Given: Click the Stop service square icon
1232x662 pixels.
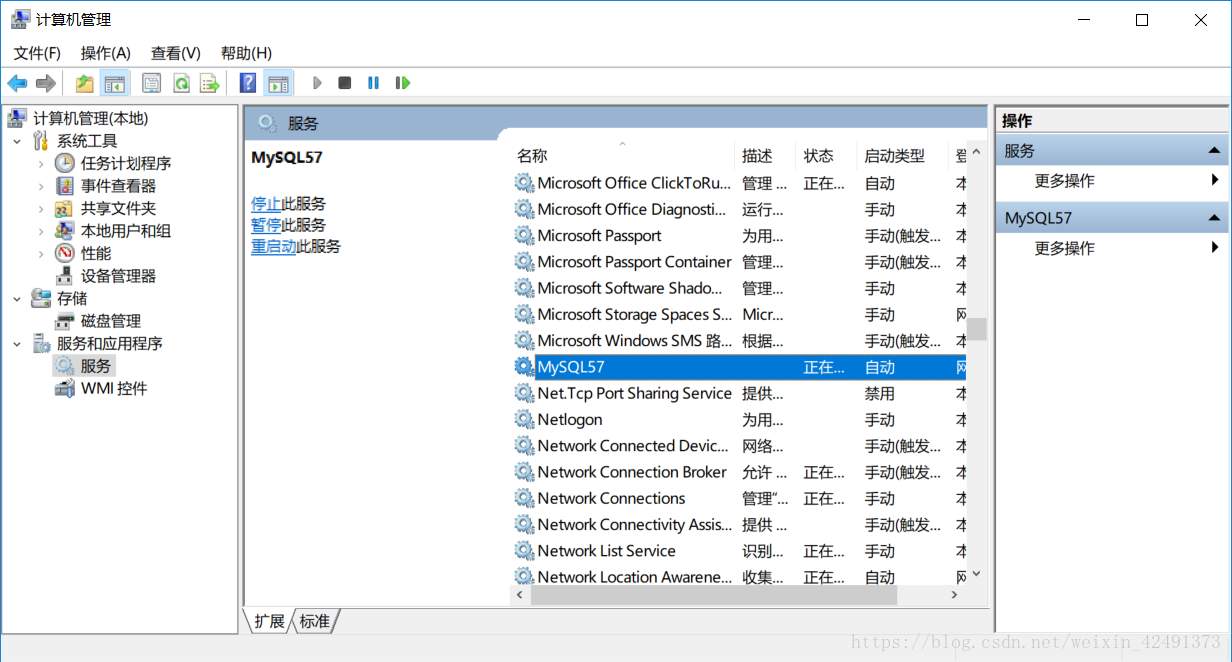Looking at the screenshot, I should [344, 83].
